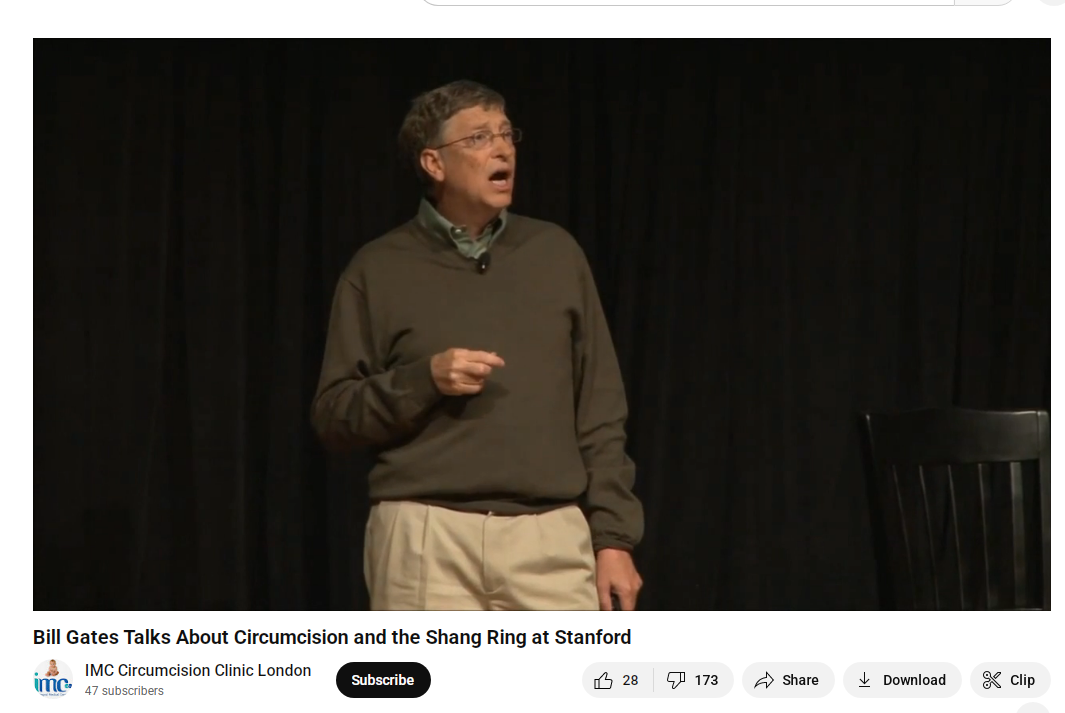Click the video player to pause playback

point(541,324)
